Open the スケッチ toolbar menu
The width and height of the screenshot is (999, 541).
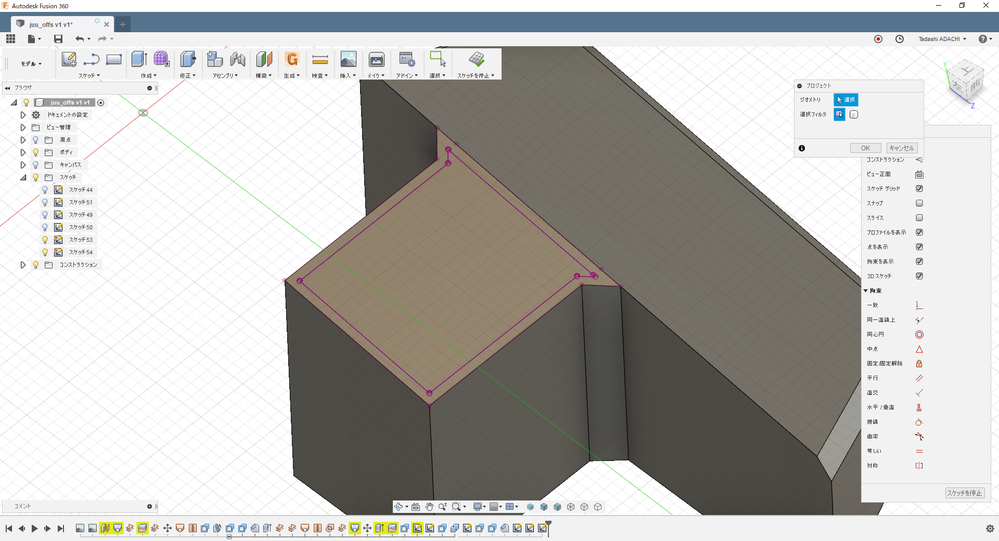point(89,75)
